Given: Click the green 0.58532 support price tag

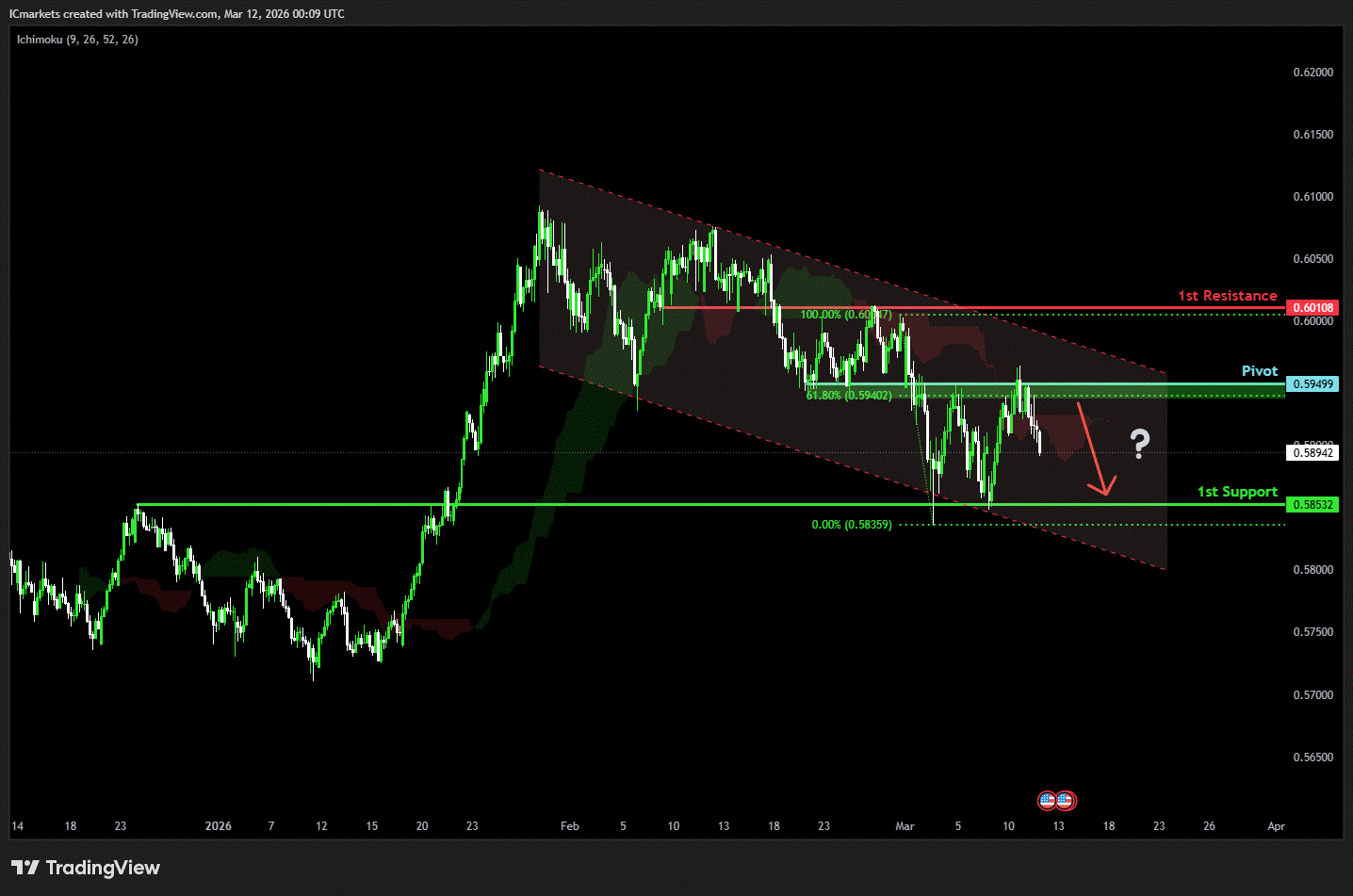Looking at the screenshot, I should [x=1312, y=505].
